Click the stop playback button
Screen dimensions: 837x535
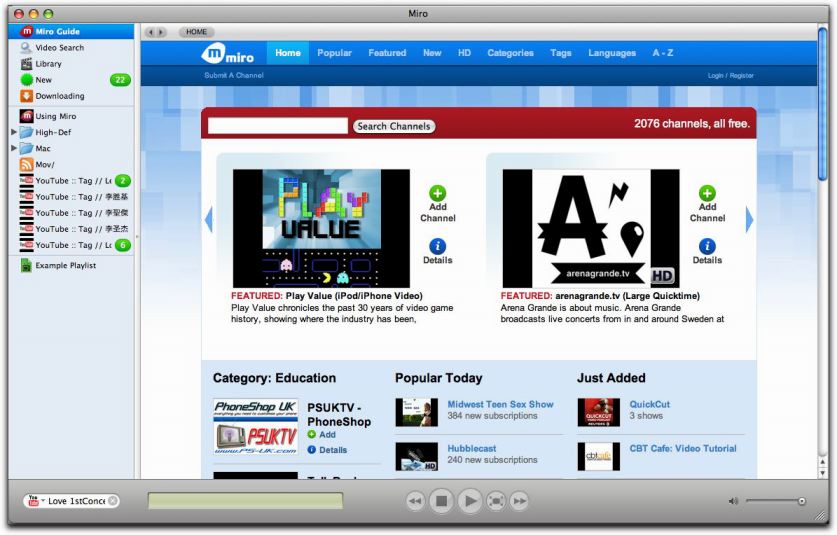441,501
